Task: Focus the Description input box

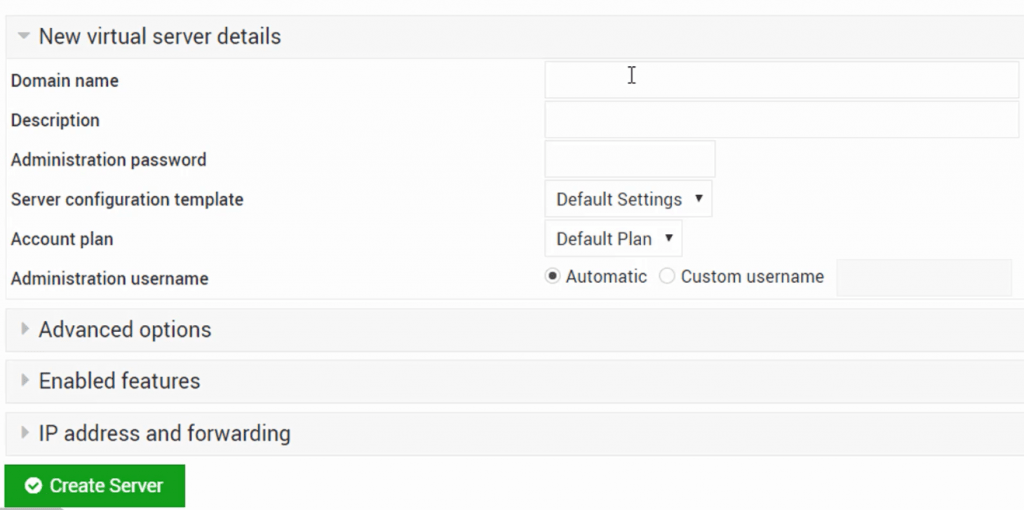Action: point(781,120)
